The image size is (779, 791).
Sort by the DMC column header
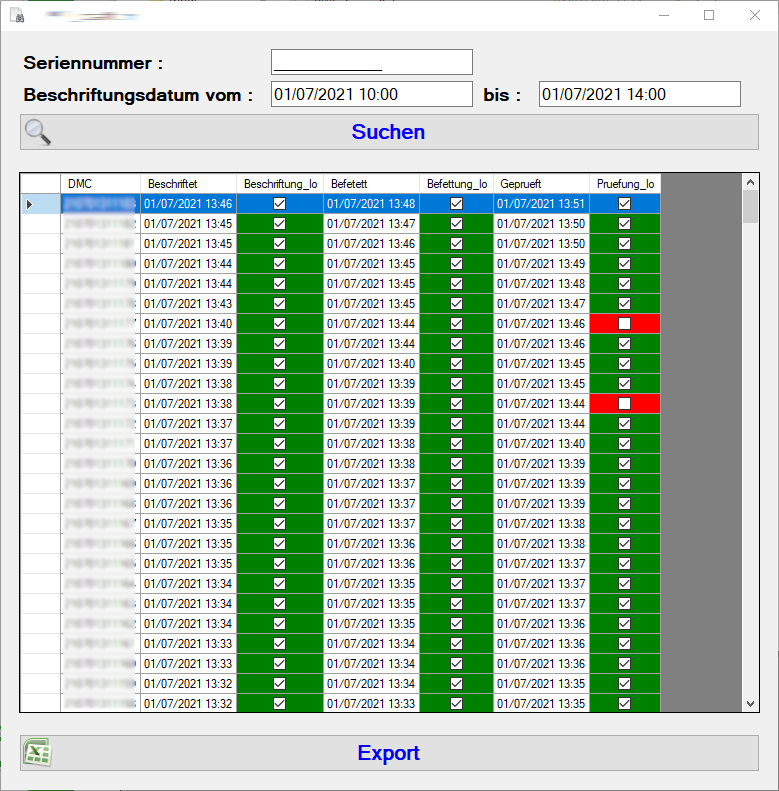[99, 184]
